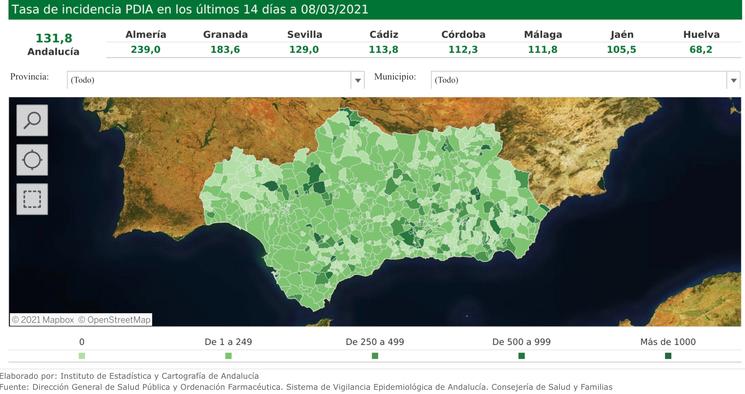
Task: Select the 'De 500 a 999' legend swatch
Action: pyautogui.click(x=521, y=356)
